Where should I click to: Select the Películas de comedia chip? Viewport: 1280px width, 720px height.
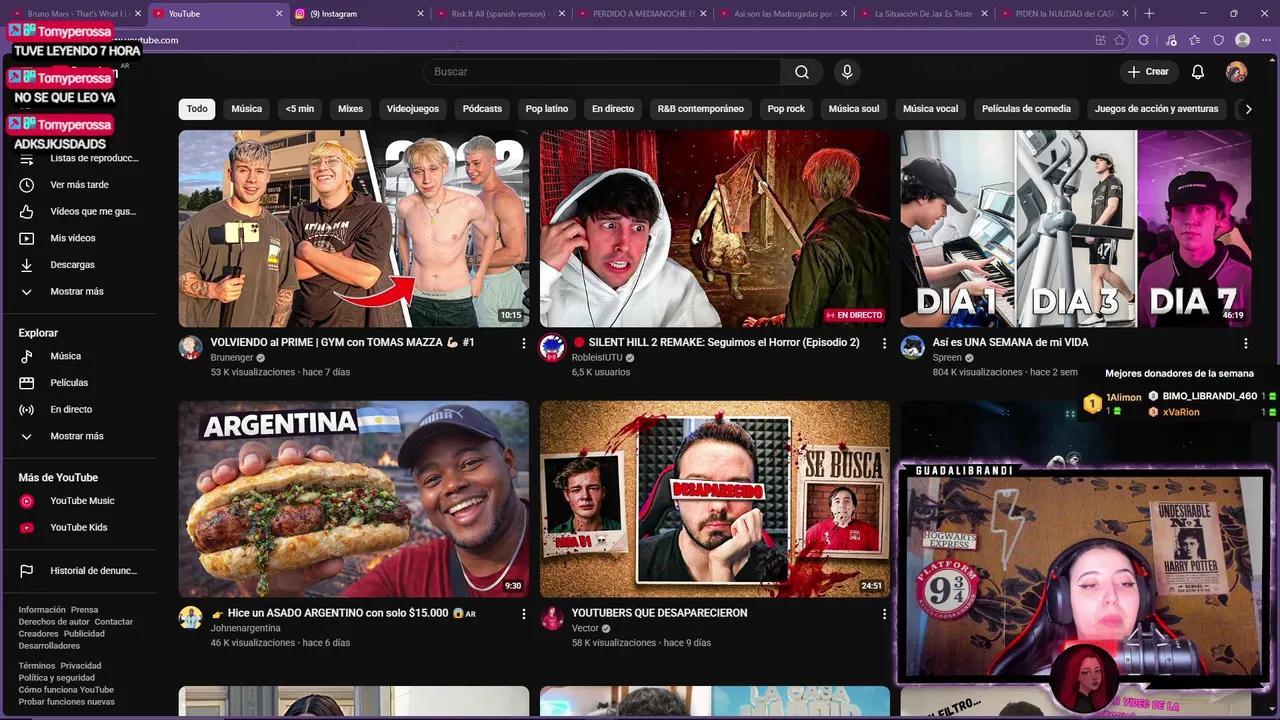(1026, 109)
